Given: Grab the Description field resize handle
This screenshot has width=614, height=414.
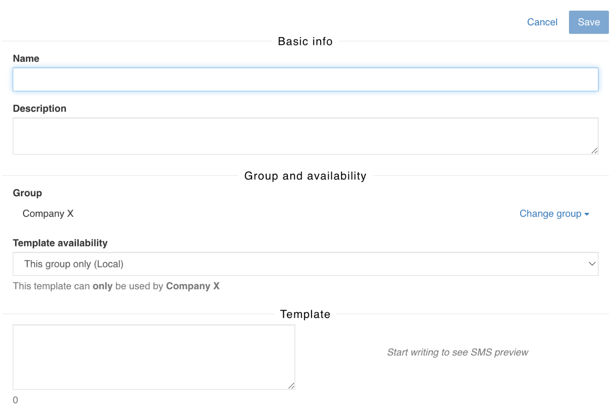Looking at the screenshot, I should click(594, 150).
